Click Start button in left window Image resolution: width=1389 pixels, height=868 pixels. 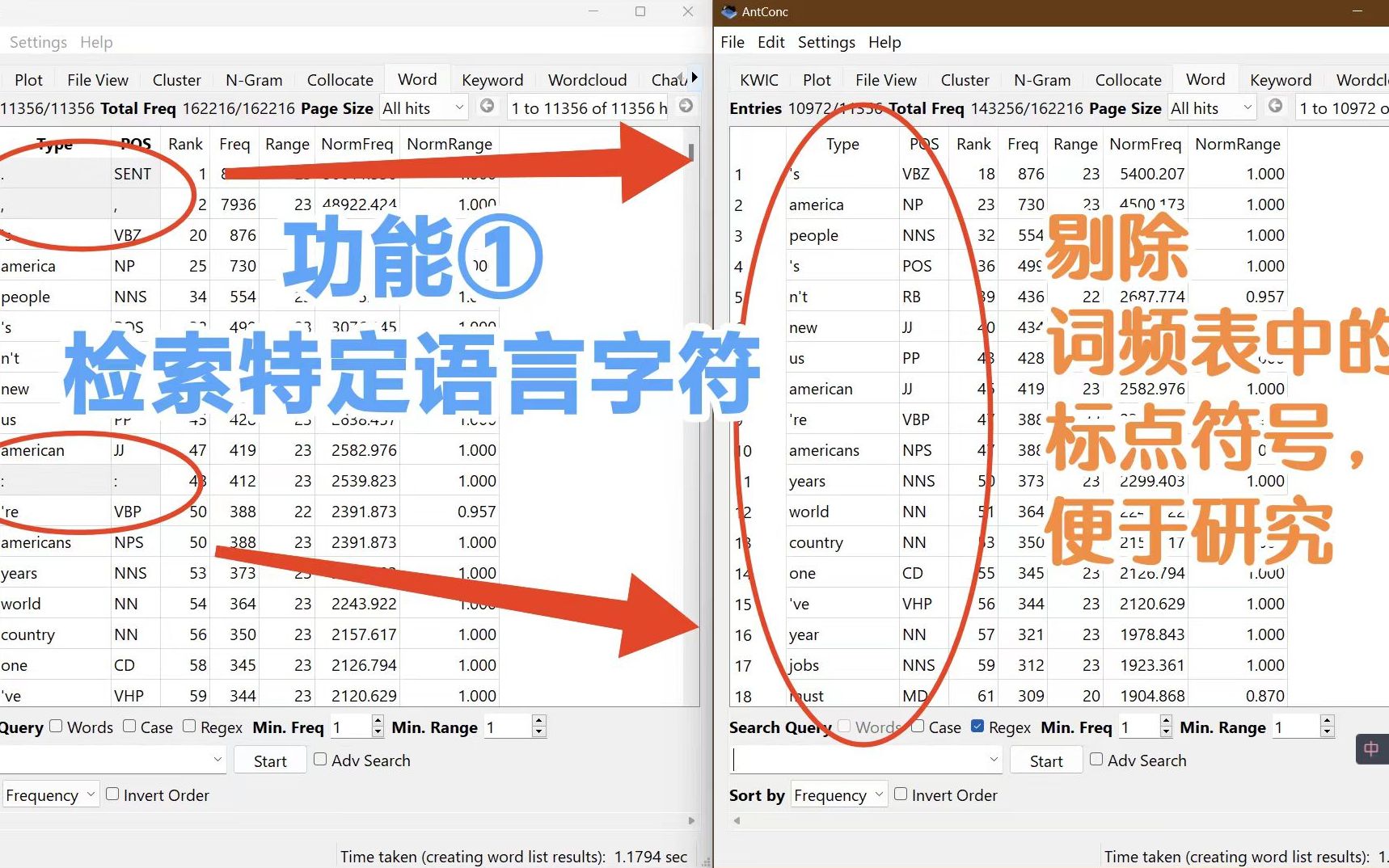[270, 761]
